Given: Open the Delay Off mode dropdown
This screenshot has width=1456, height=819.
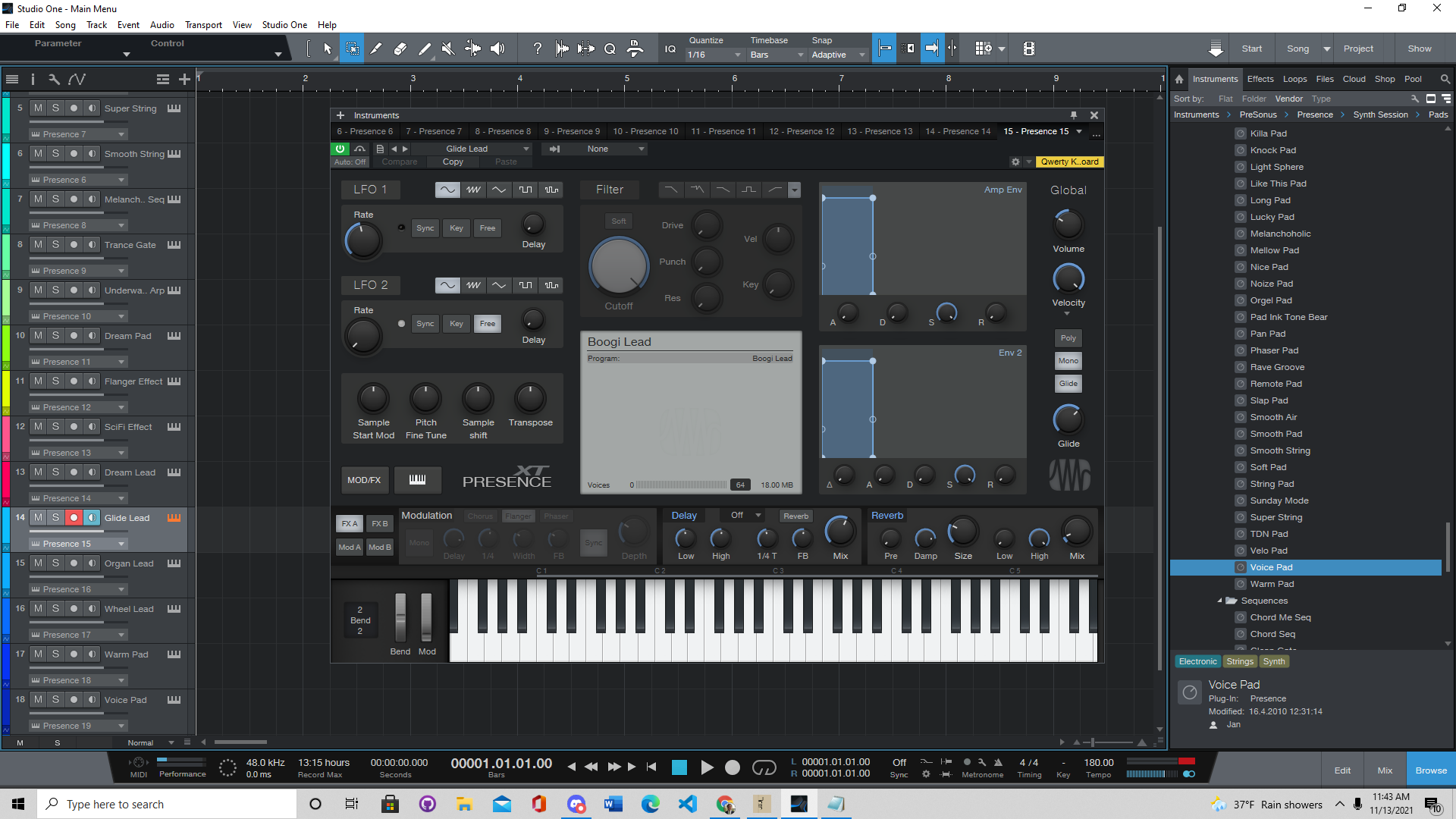Looking at the screenshot, I should 744,516.
